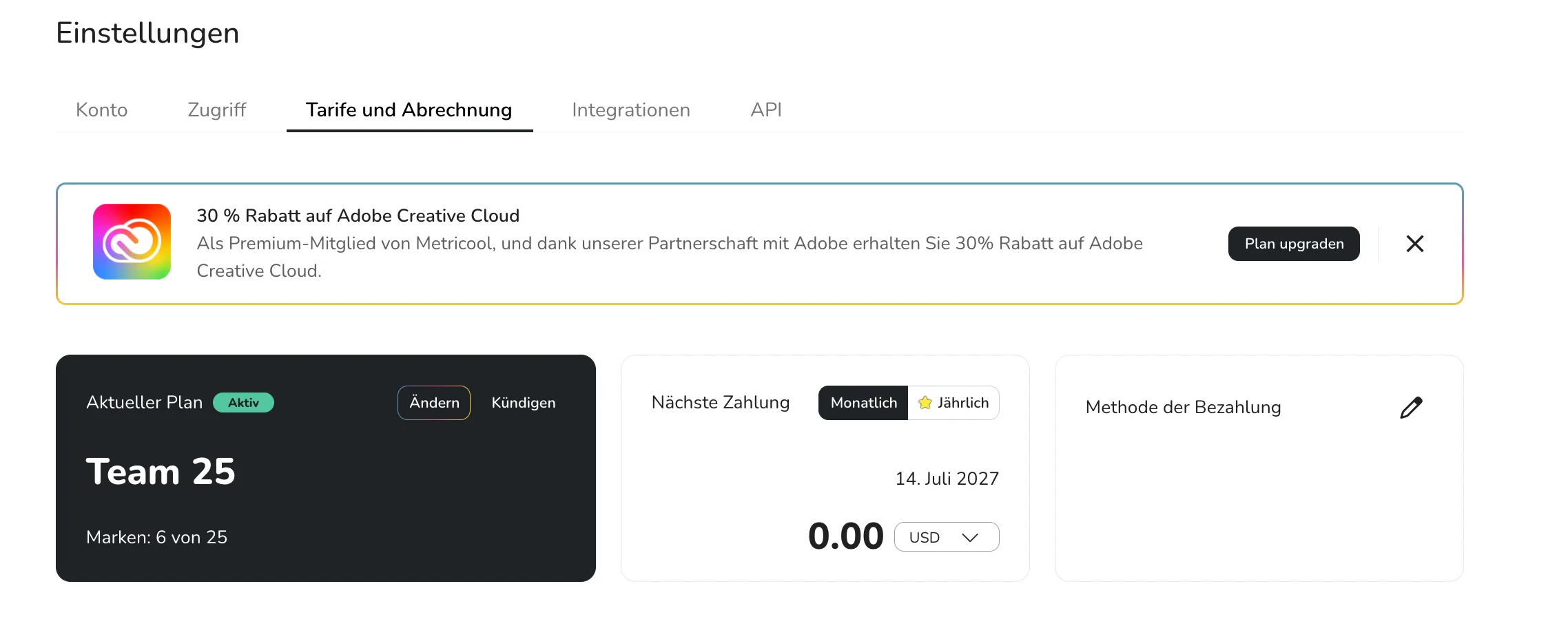Image resolution: width=1568 pixels, height=617 pixels.
Task: Switch billing cycle to Monatlich
Action: pos(863,403)
